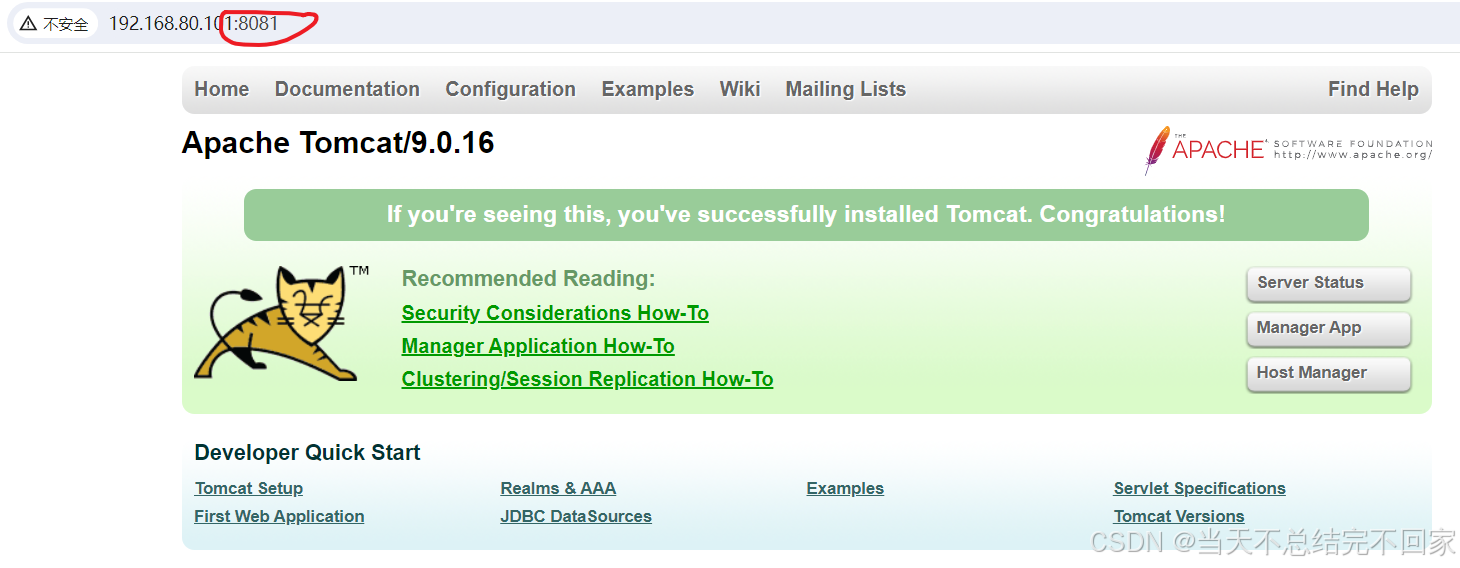Open Manager Application How-To link
The height and width of the screenshot is (568, 1460).
pyautogui.click(x=538, y=346)
